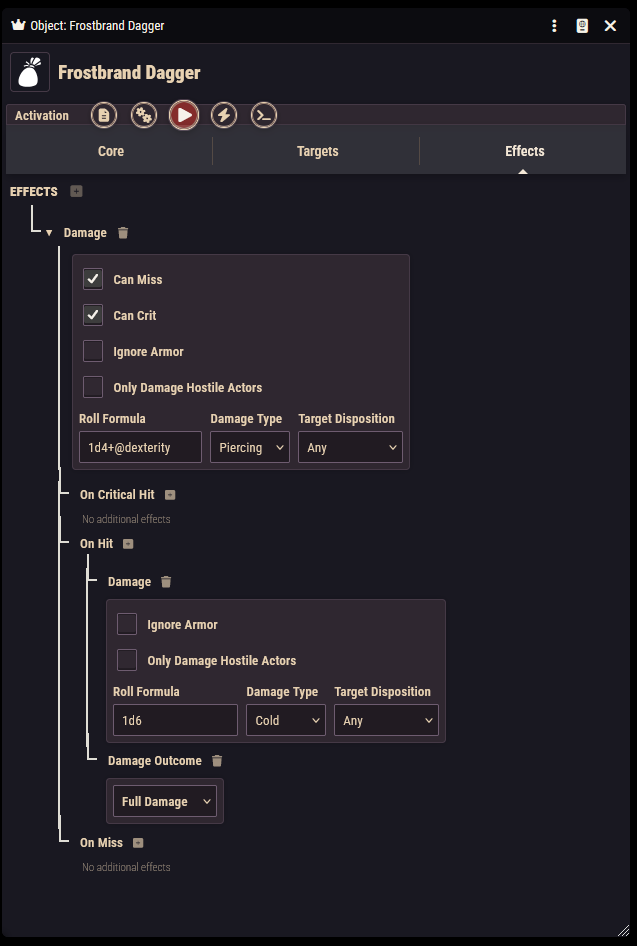The height and width of the screenshot is (946, 637).
Task: Click the 1d4+@dexterity roll formula field
Action: 141,447
